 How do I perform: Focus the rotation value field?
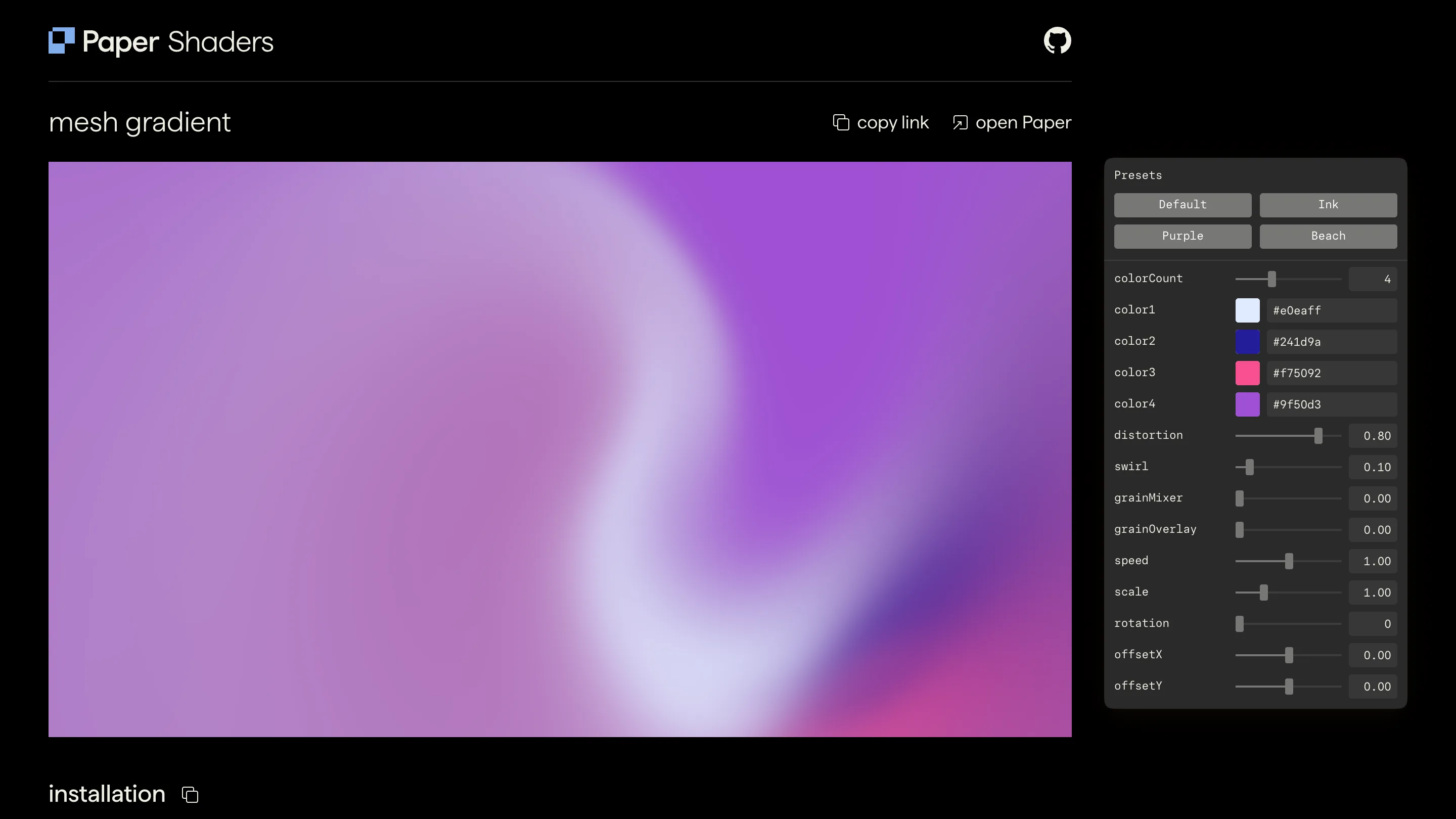click(1373, 624)
